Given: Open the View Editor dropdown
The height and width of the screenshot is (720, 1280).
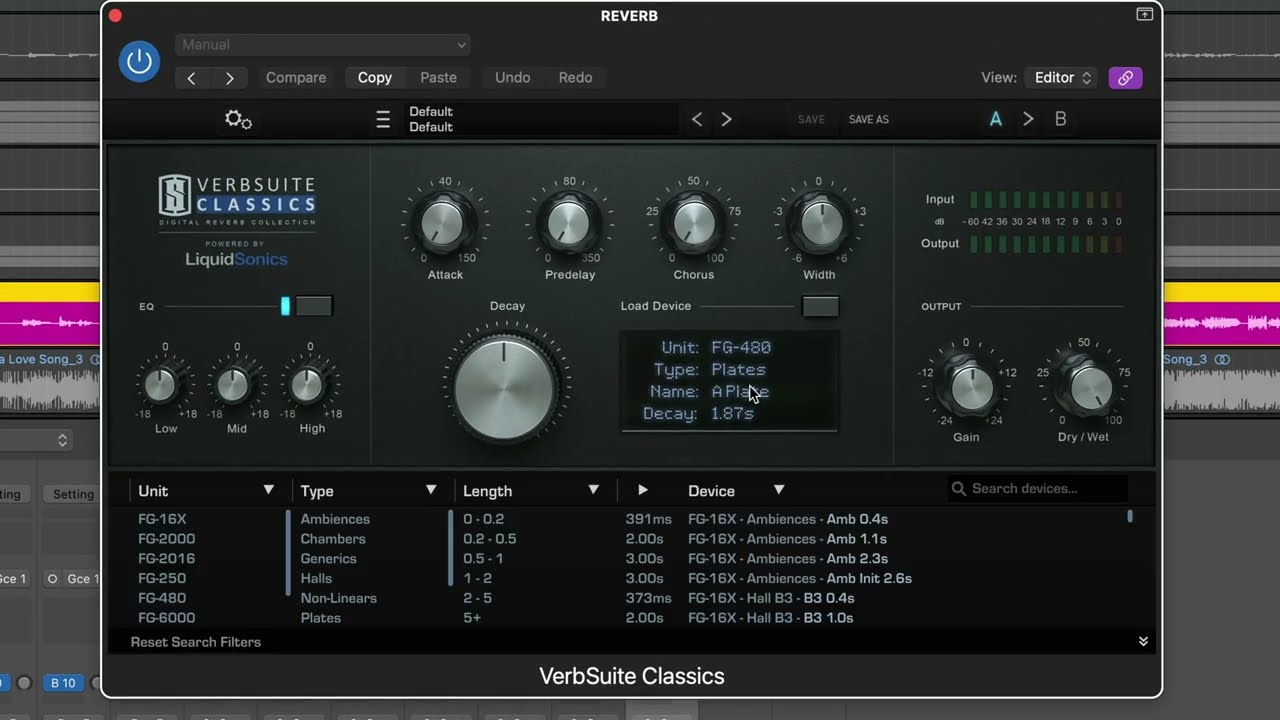Looking at the screenshot, I should tap(1061, 78).
